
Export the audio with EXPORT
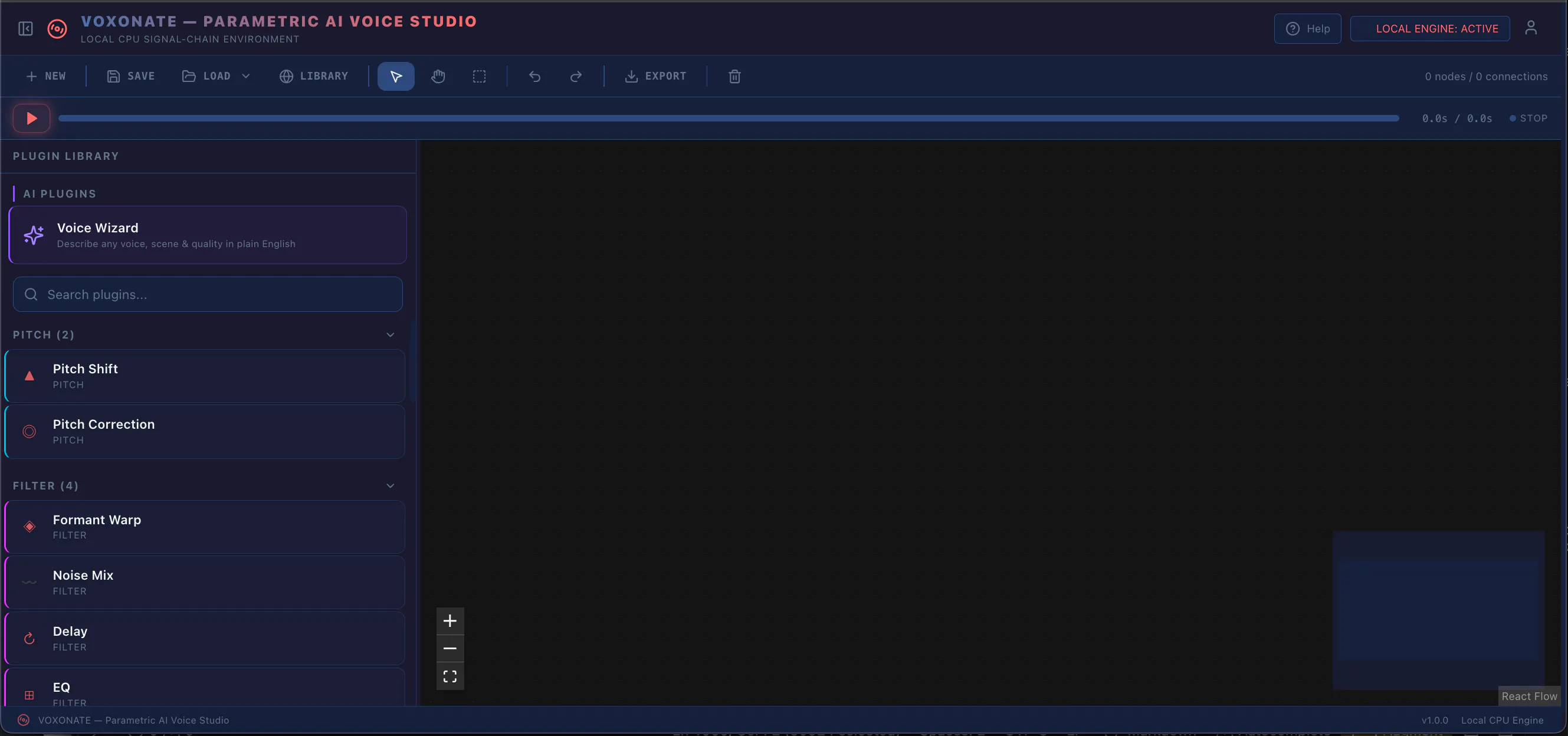[x=655, y=76]
